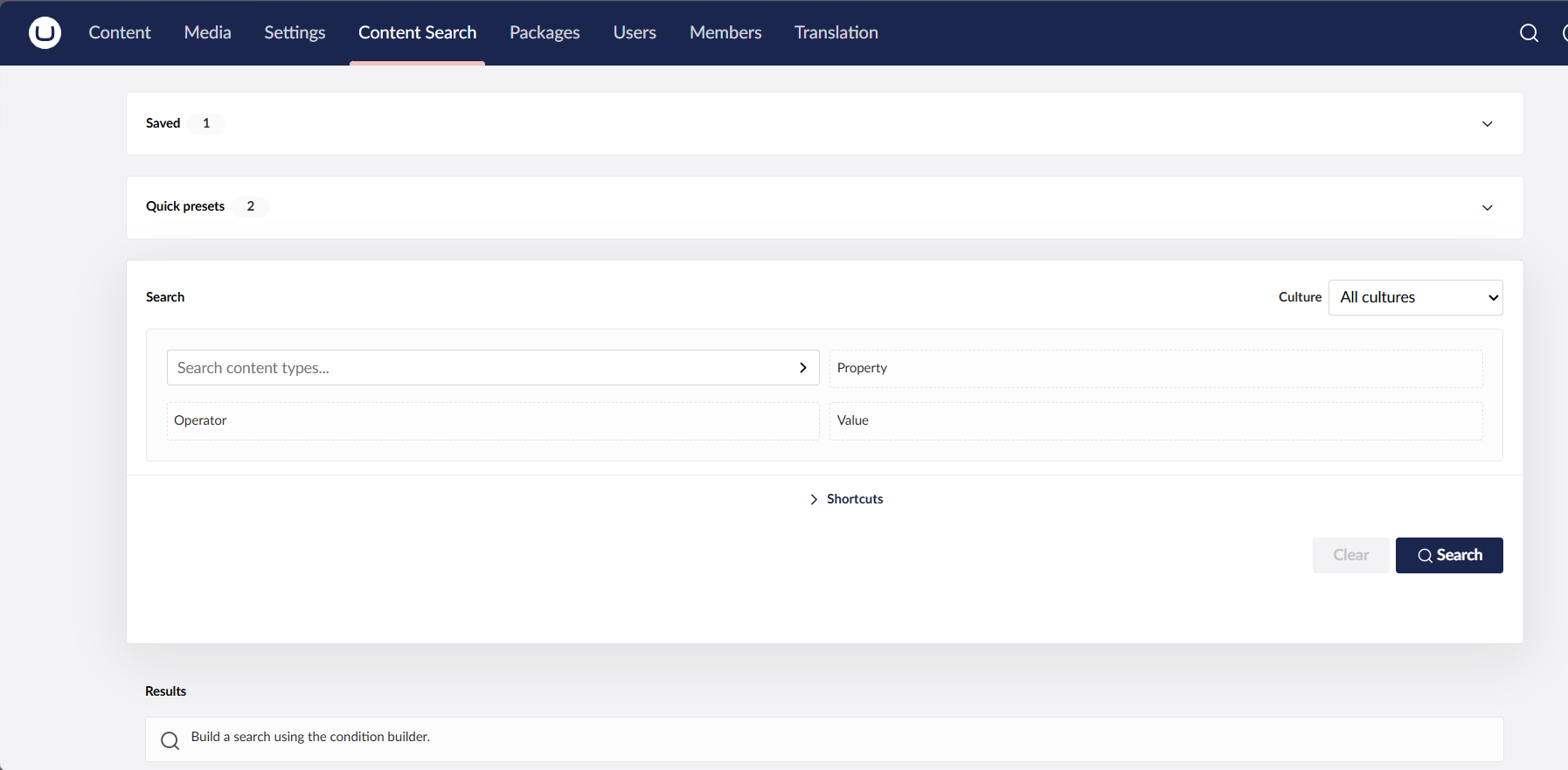Image resolution: width=1568 pixels, height=770 pixels.
Task: Expand the Quick presets panel chevron
Action: tap(1488, 208)
